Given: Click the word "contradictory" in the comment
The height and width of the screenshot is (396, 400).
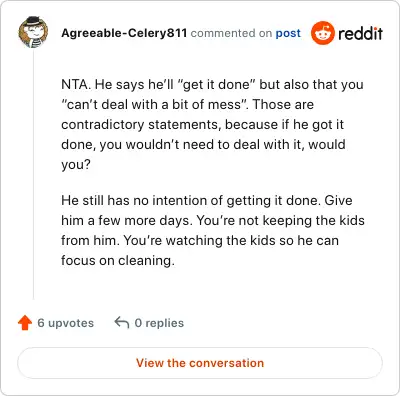Looking at the screenshot, I should coord(103,125).
